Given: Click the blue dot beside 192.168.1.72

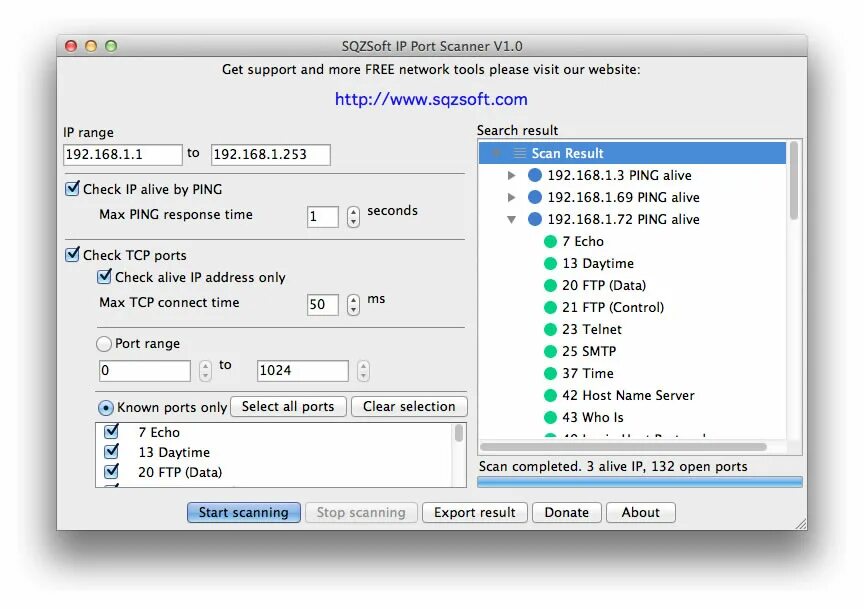Looking at the screenshot, I should [x=534, y=219].
